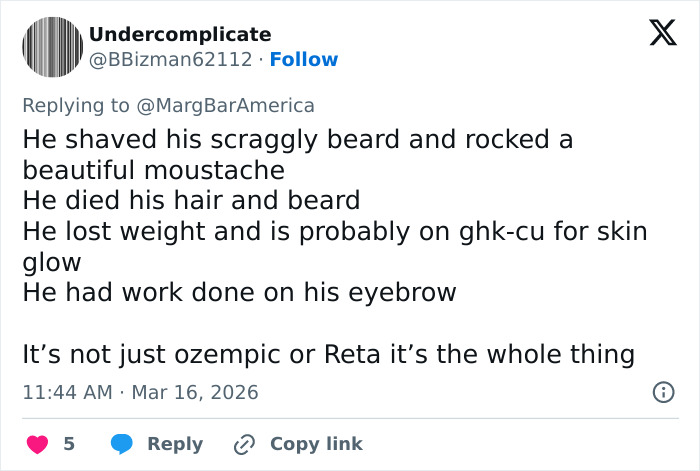The height and width of the screenshot is (471, 700).
Task: Select the Copy link text
Action: [316, 444]
